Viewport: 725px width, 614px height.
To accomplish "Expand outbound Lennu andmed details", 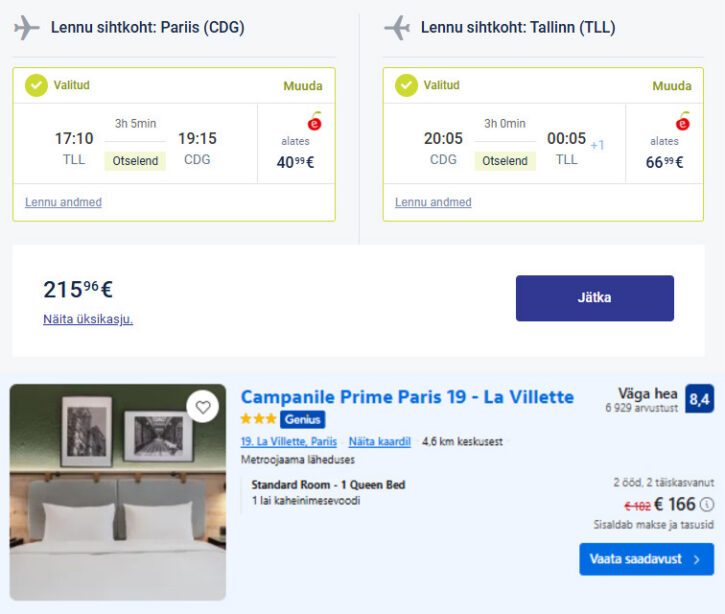I will coord(63,202).
